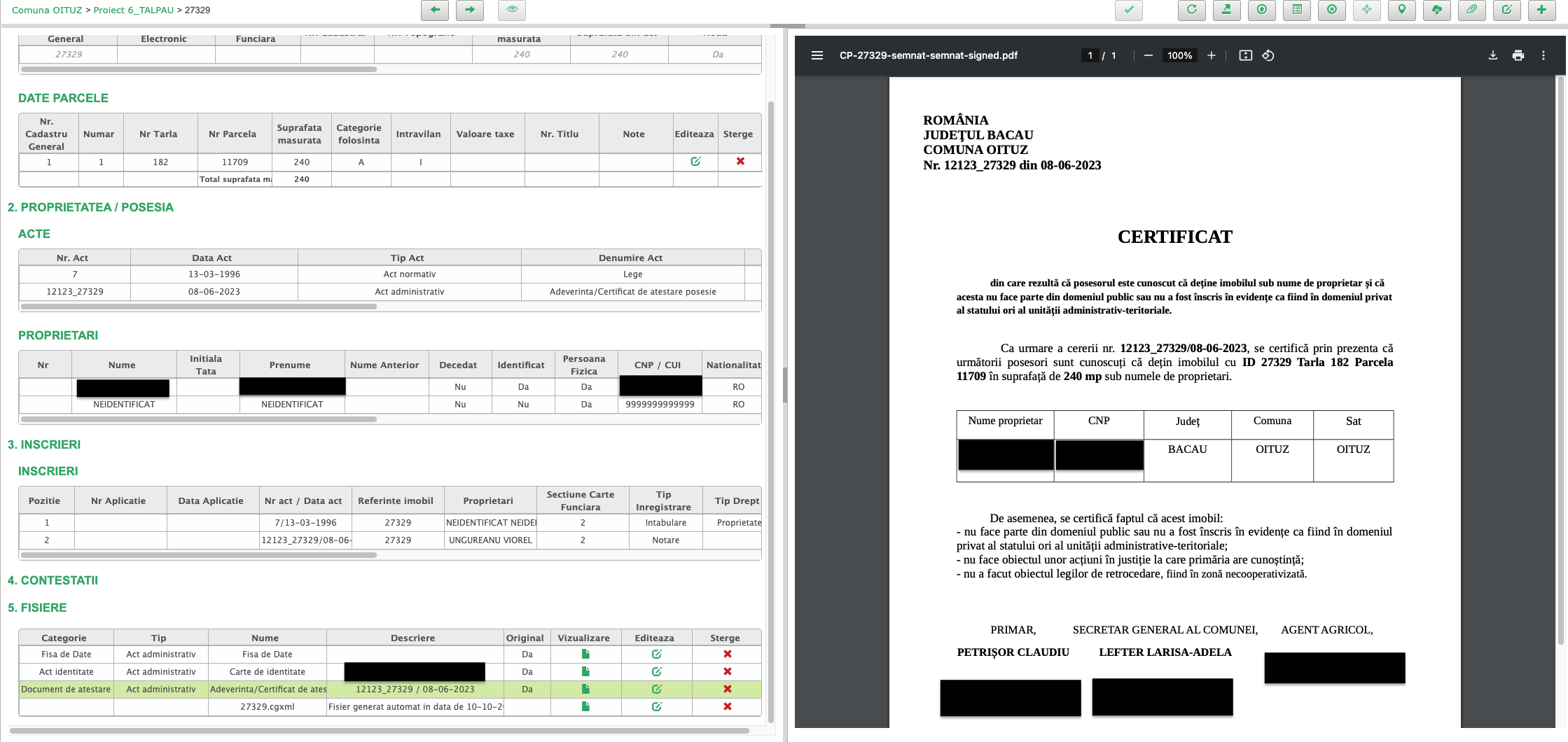1568x742 pixels.
Task: Rotate the PDF page
Action: pos(1268,55)
